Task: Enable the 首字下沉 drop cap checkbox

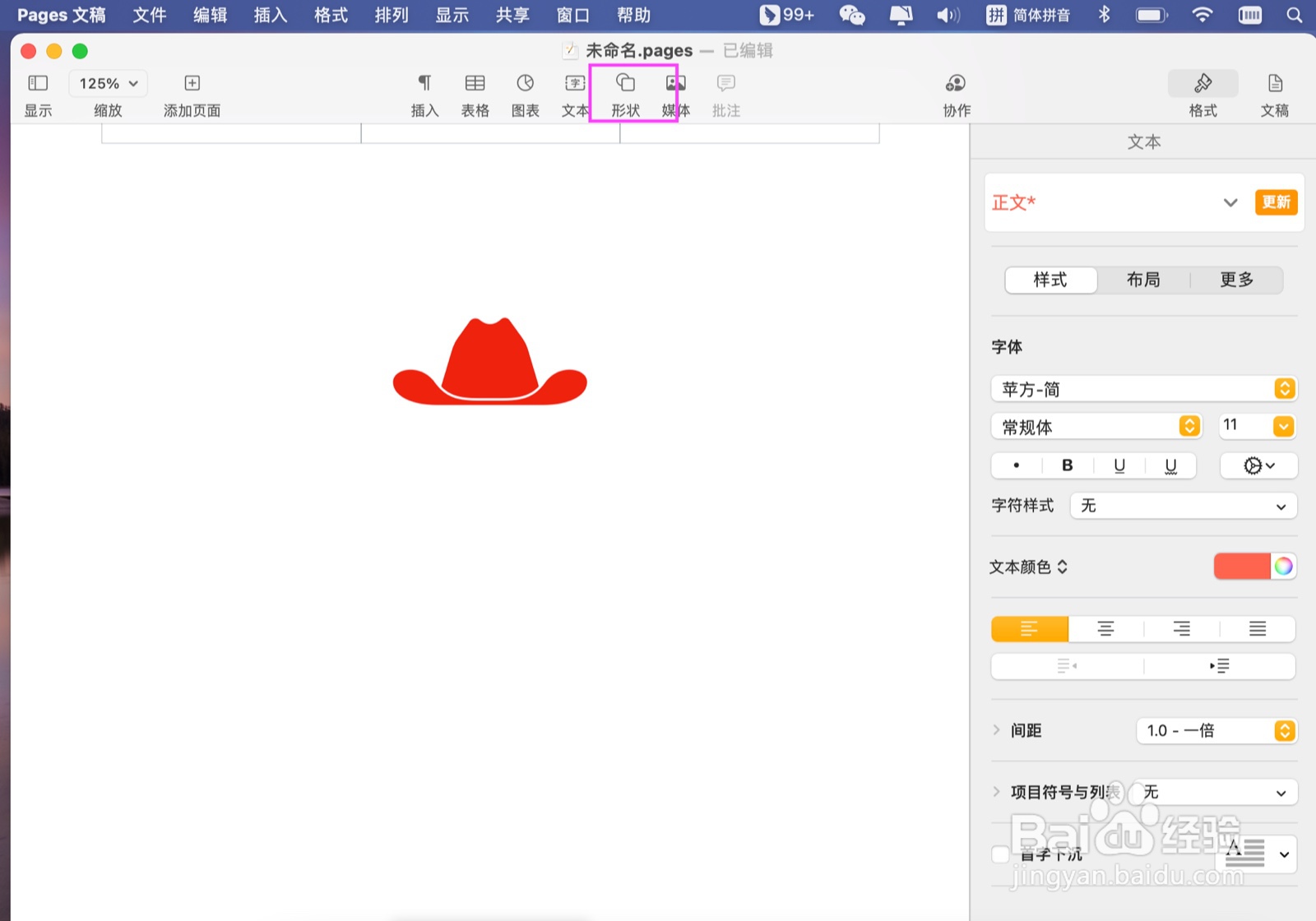Action: coord(1000,854)
